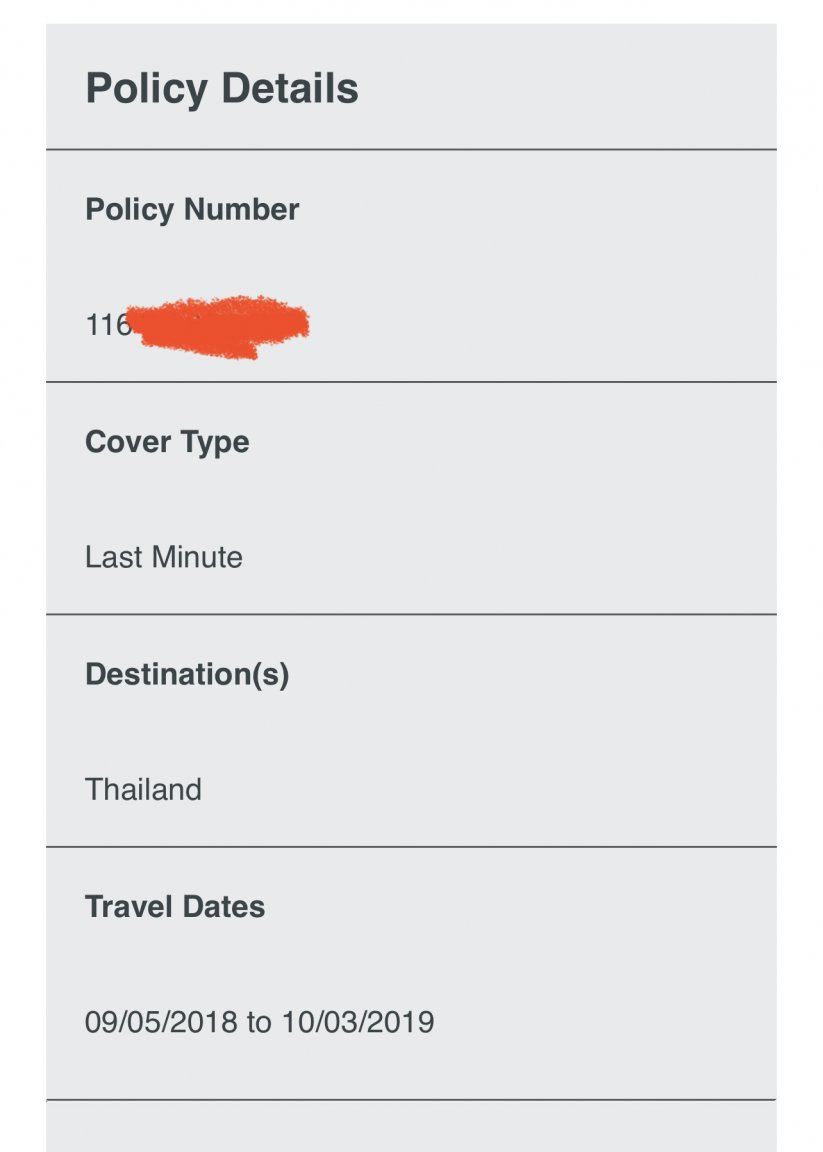
Task: Click the divider between Cover Type and Destination(s)
Action: 411,614
